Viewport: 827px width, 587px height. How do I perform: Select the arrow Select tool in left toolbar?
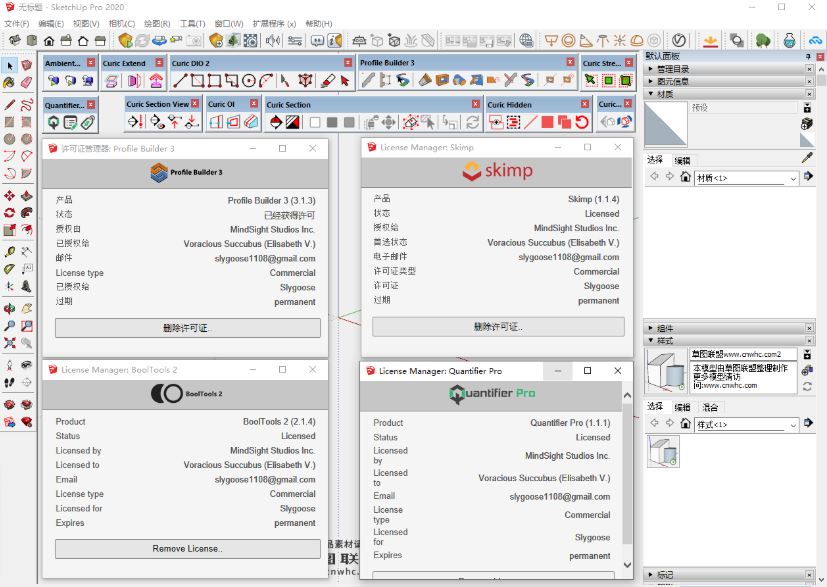click(9, 65)
